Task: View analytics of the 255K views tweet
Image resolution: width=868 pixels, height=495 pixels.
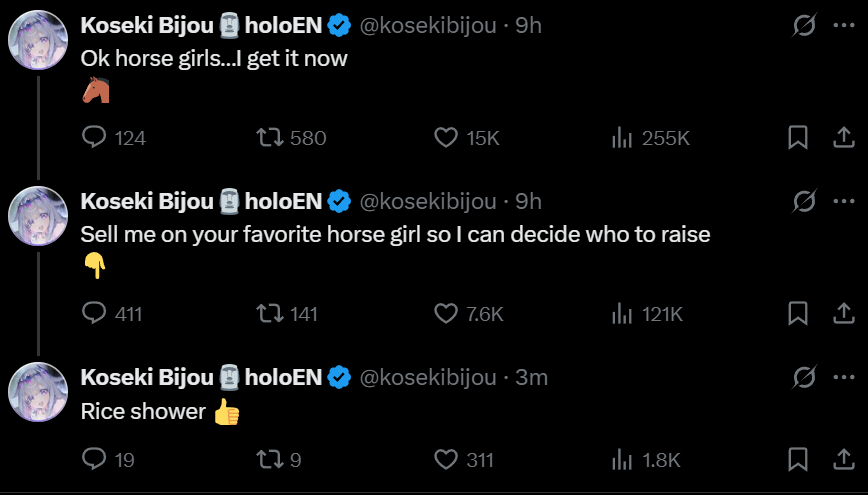Action: pyautogui.click(x=621, y=138)
